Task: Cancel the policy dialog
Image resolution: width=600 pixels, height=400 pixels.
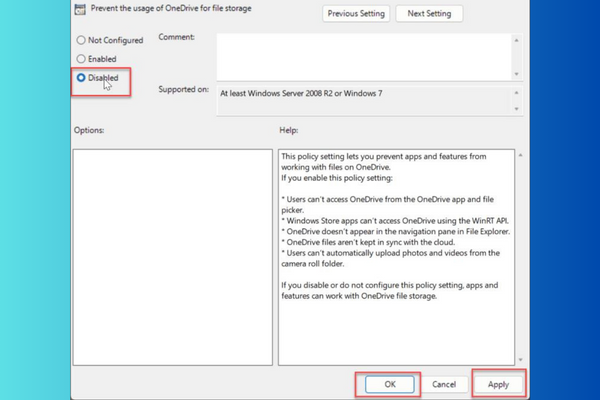Action: point(444,384)
